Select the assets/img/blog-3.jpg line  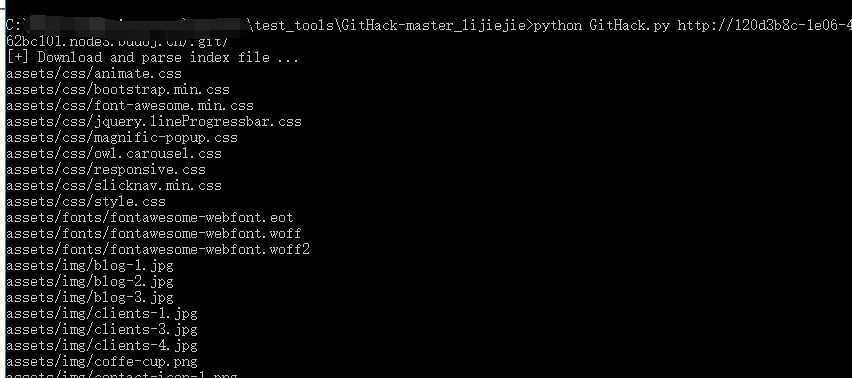(x=90, y=298)
